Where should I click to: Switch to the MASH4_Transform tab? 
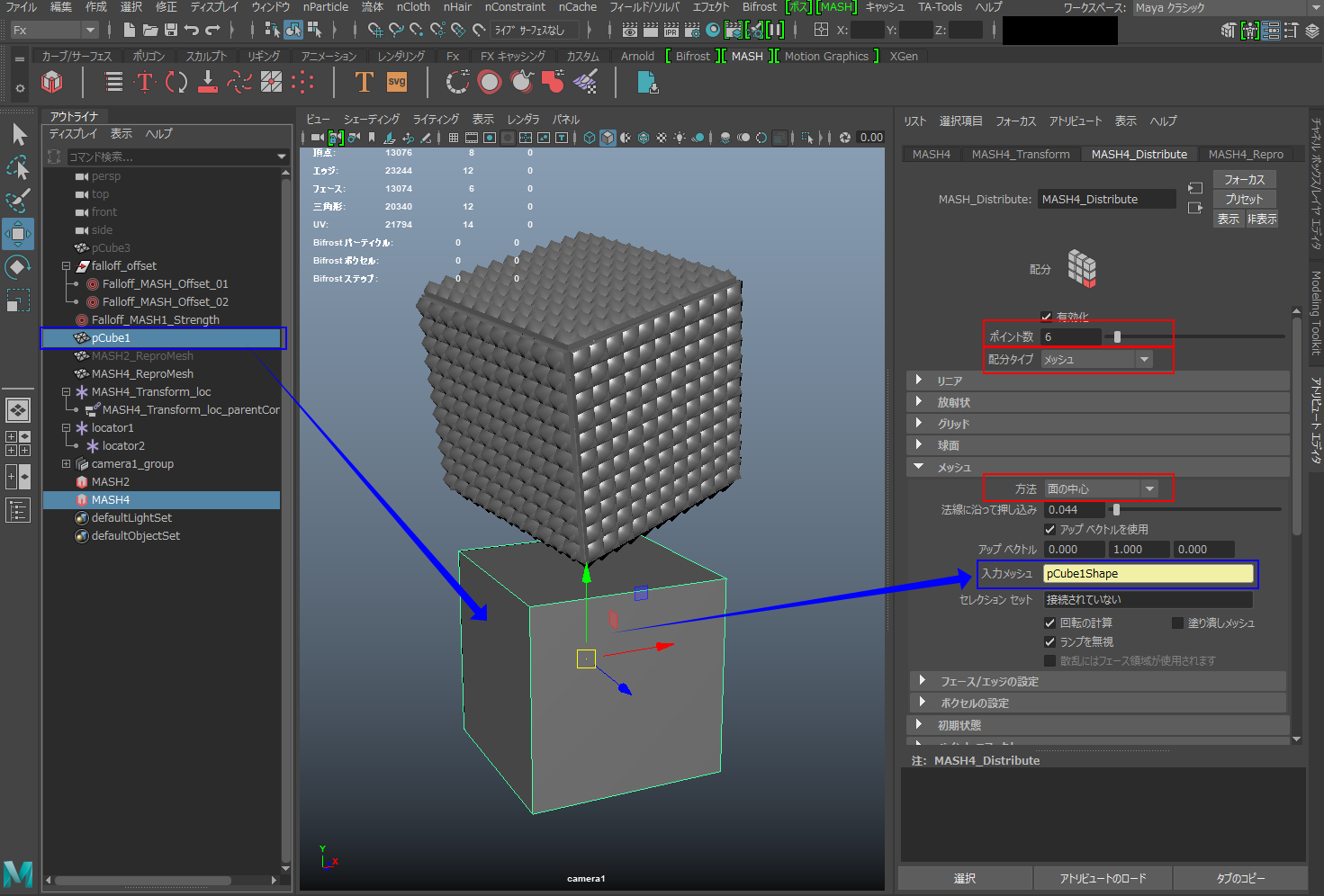pos(1021,154)
